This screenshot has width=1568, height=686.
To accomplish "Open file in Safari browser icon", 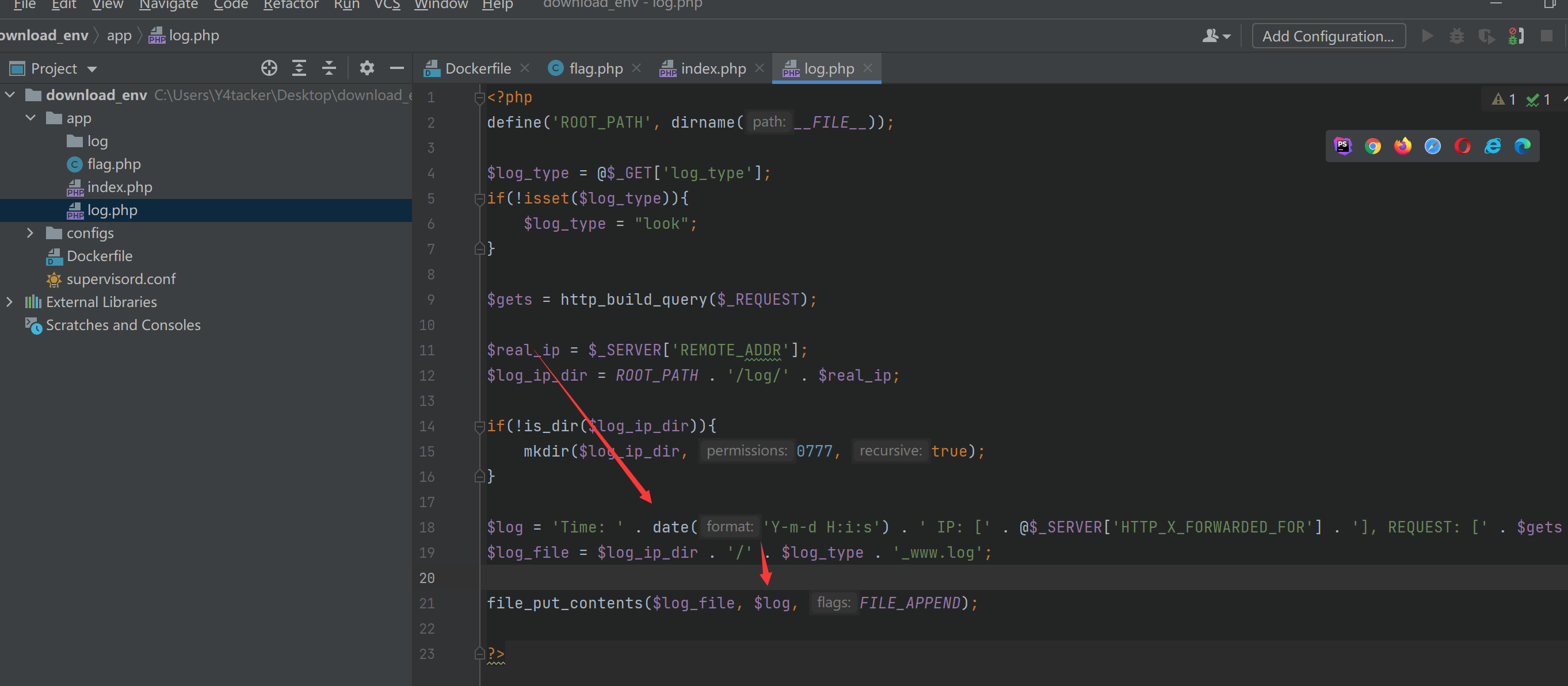I will (1432, 146).
